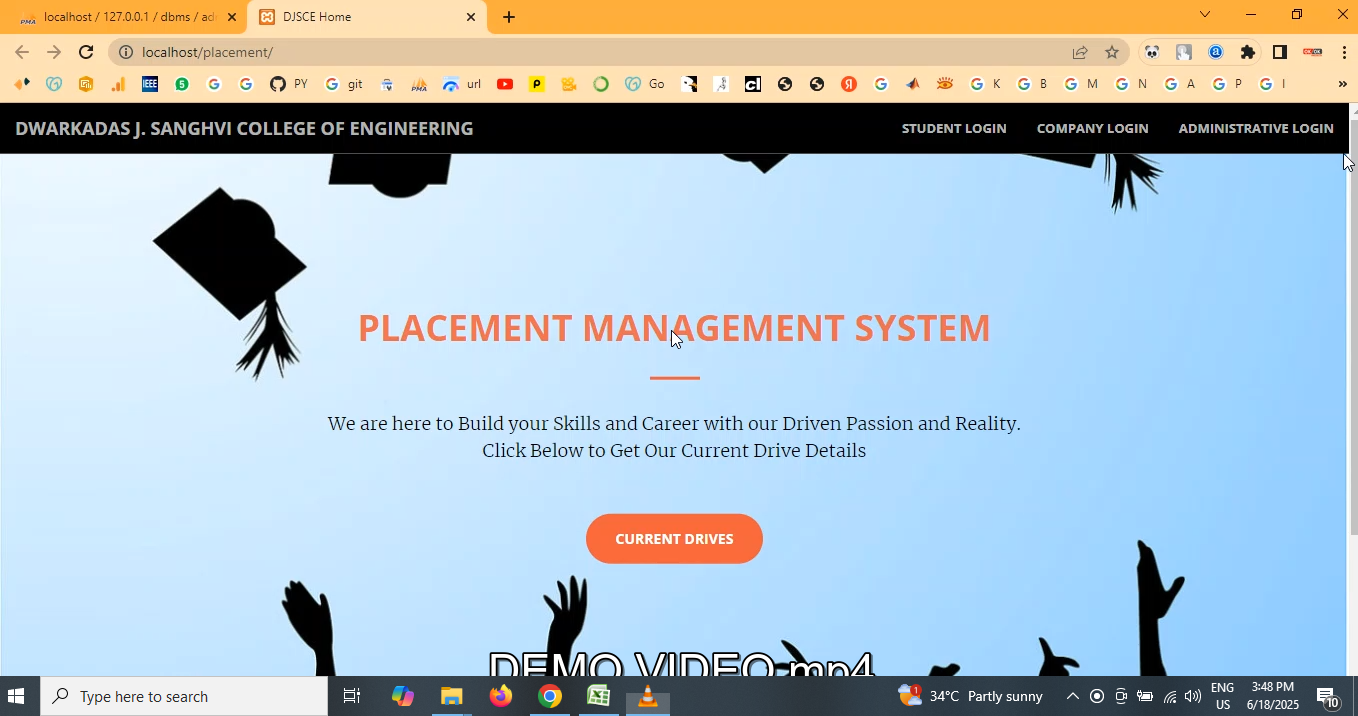Open a new browser tab
This screenshot has height=716, width=1358.
pos(509,17)
